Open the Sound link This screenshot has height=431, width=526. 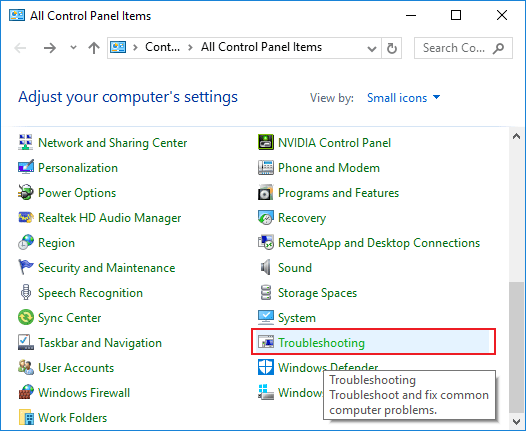pos(295,268)
